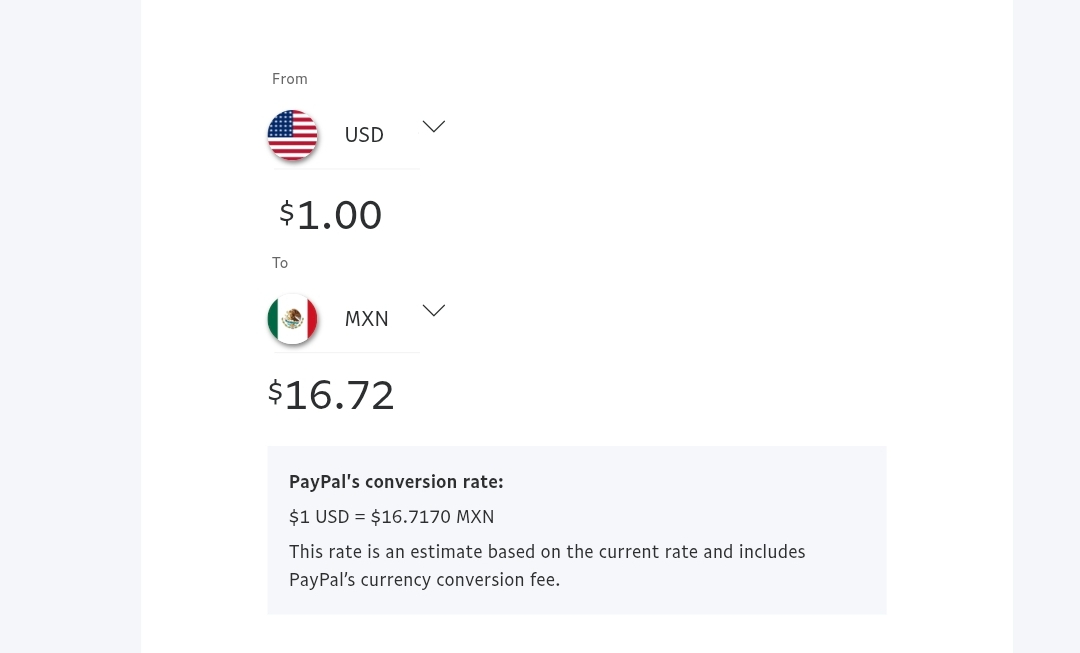1080x653 pixels.
Task: Click the divider line beneath the MXN selector
Action: point(346,353)
